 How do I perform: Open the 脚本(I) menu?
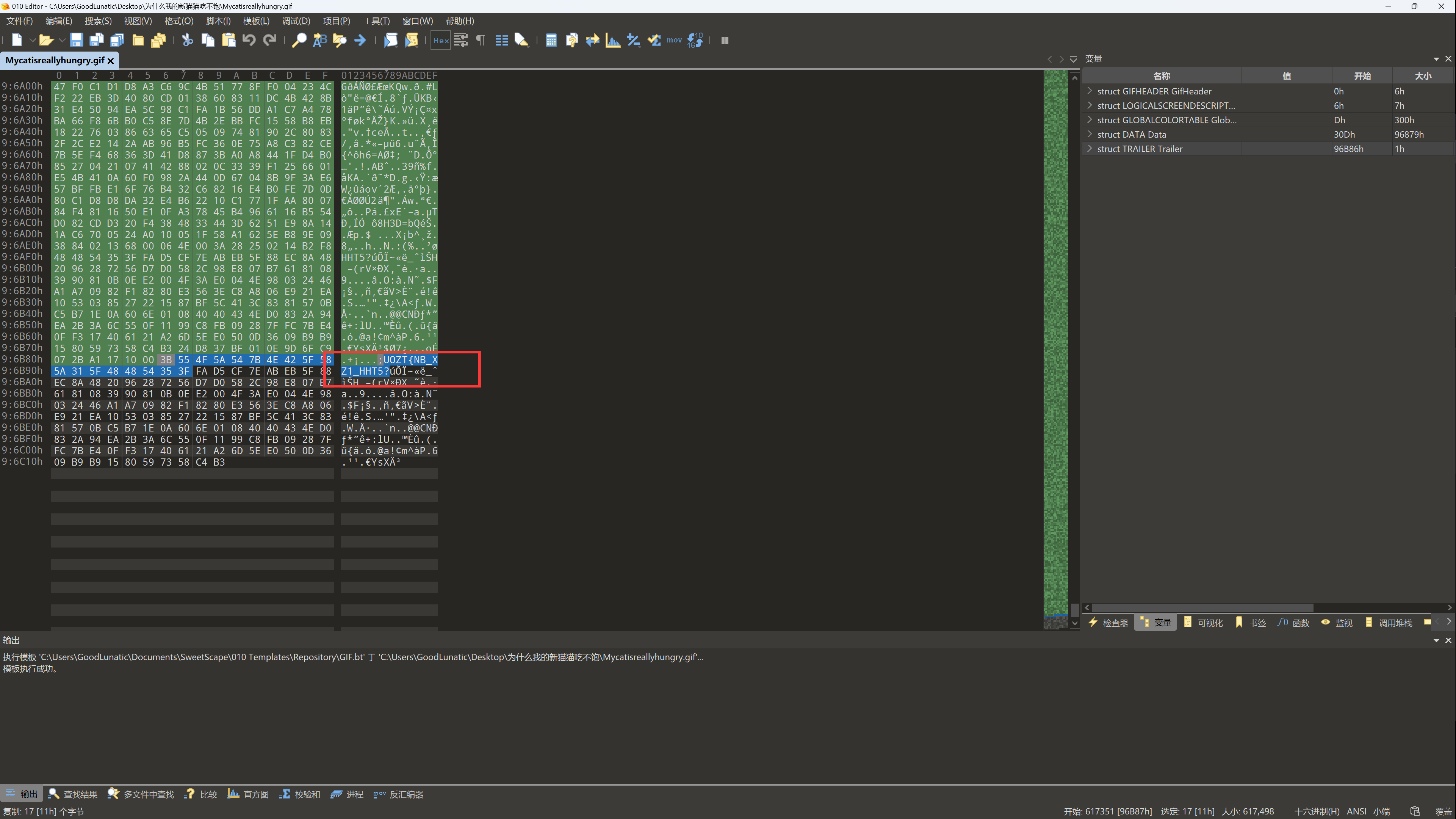[x=218, y=21]
